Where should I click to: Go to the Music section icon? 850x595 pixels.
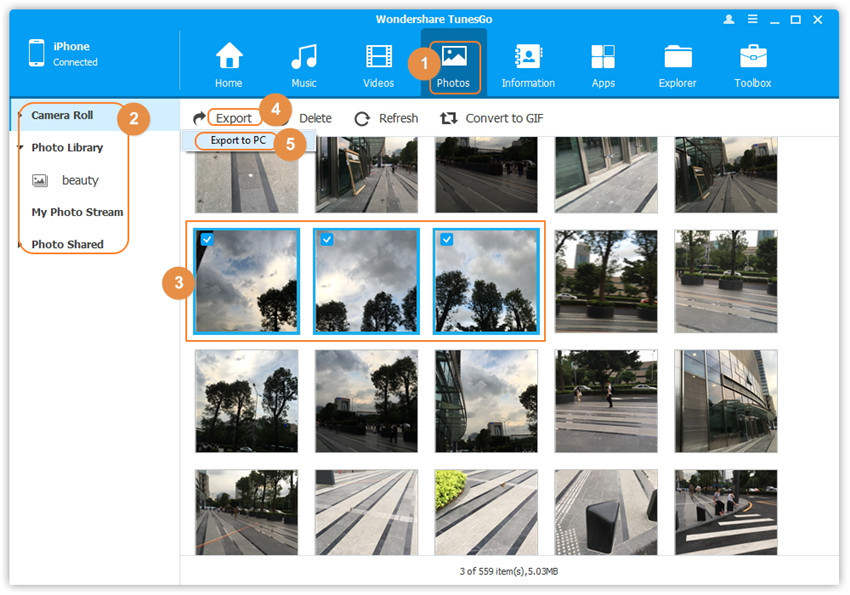[304, 57]
